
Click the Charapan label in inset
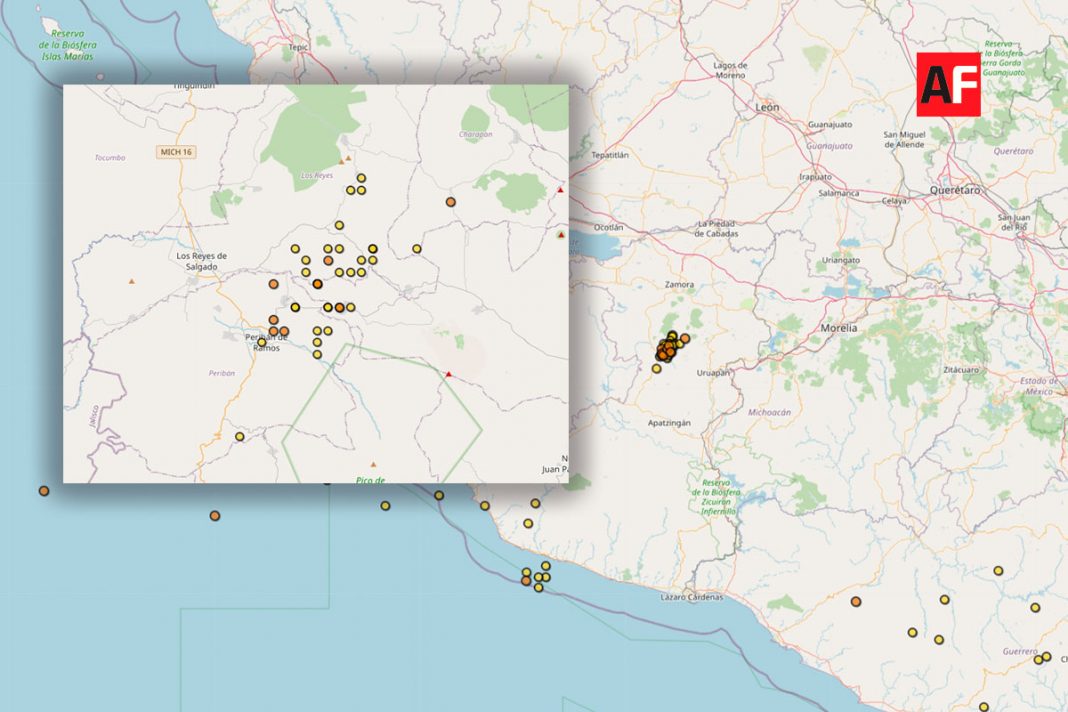coord(475,134)
